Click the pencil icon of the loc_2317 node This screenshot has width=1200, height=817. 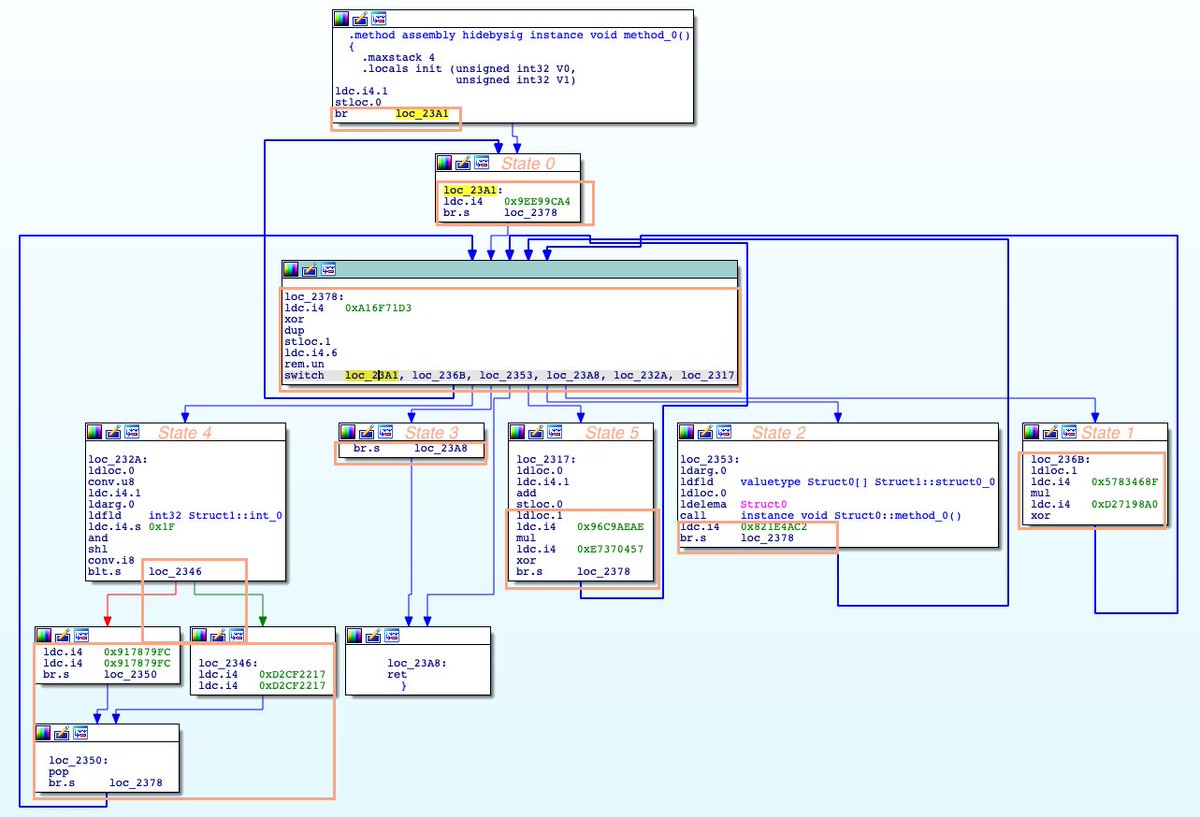point(537,432)
